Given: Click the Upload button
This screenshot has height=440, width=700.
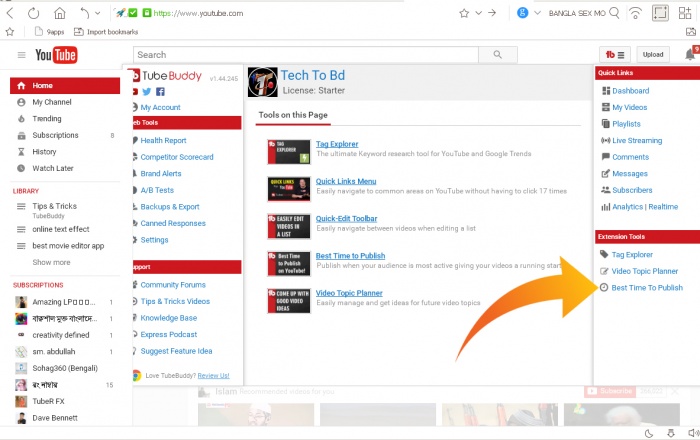Looking at the screenshot, I should tap(653, 55).
